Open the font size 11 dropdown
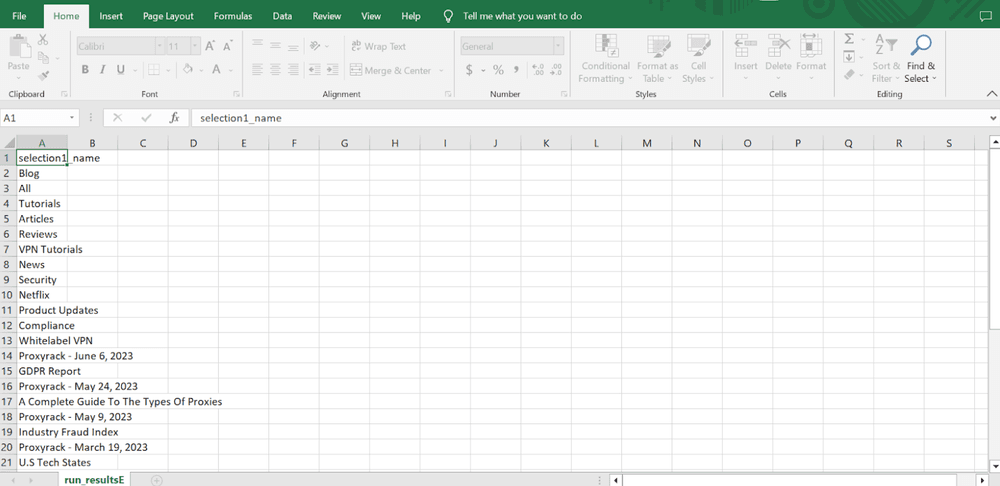This screenshot has height=486, width=1000. [195, 47]
